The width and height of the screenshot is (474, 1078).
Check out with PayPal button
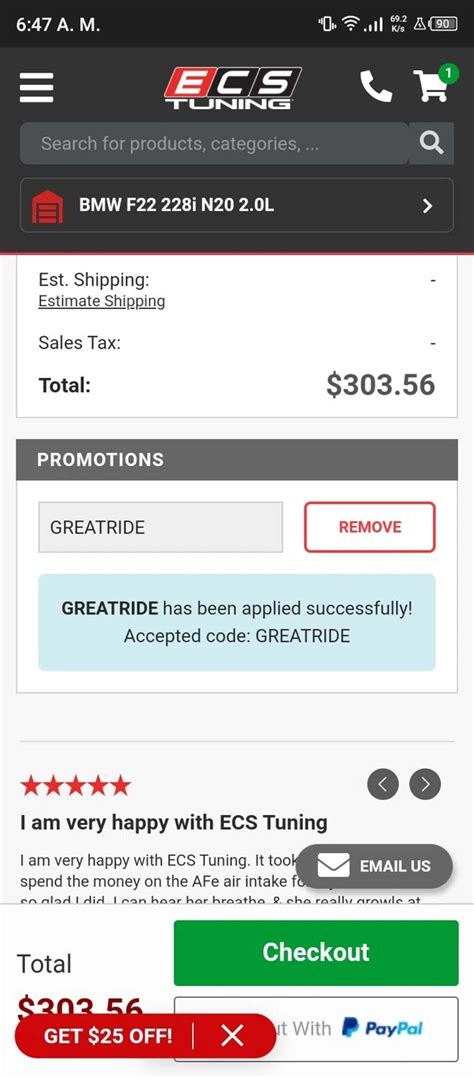[x=316, y=1028]
